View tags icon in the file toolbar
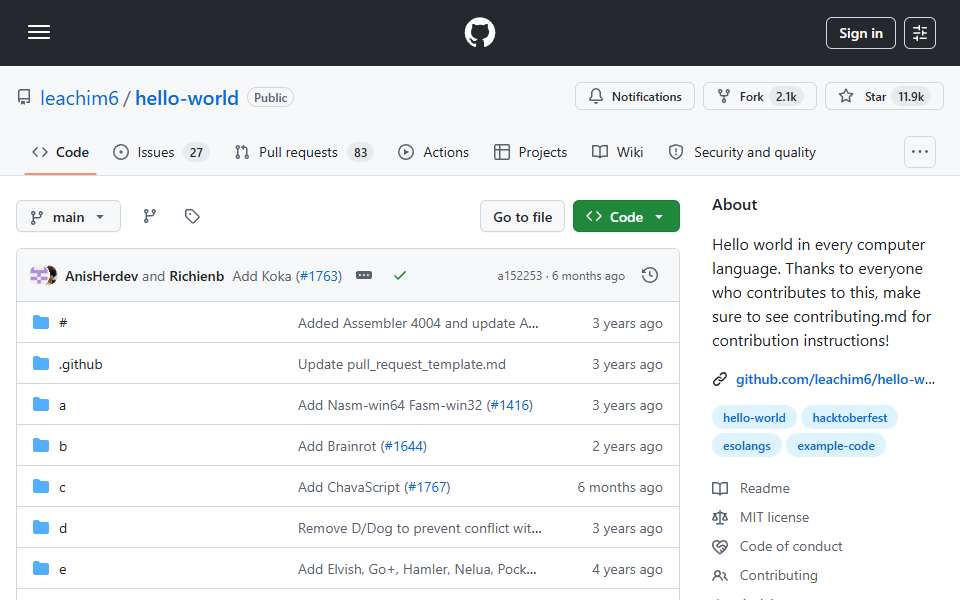The height and width of the screenshot is (600, 960). (192, 216)
